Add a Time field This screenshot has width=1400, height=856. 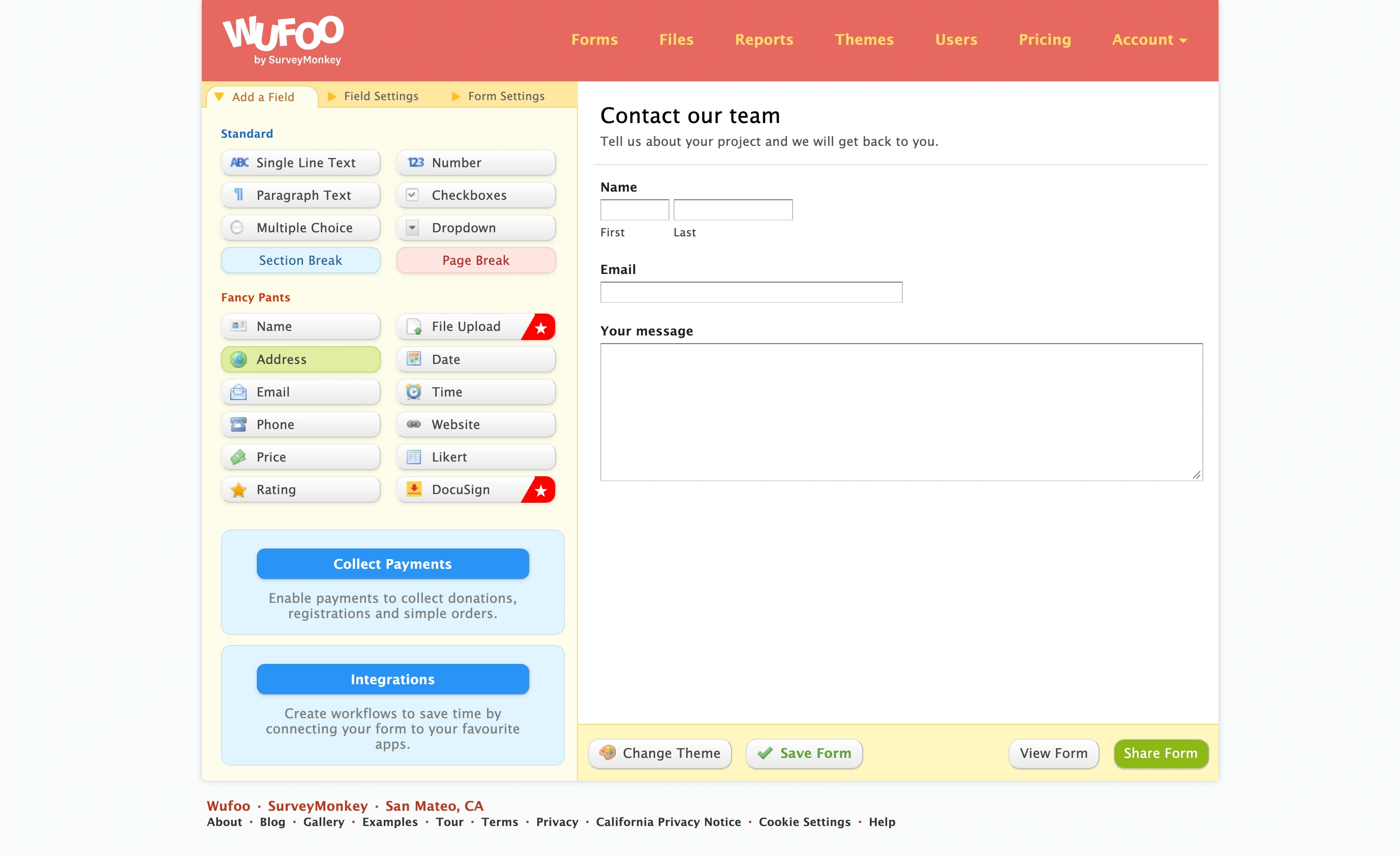tap(476, 392)
